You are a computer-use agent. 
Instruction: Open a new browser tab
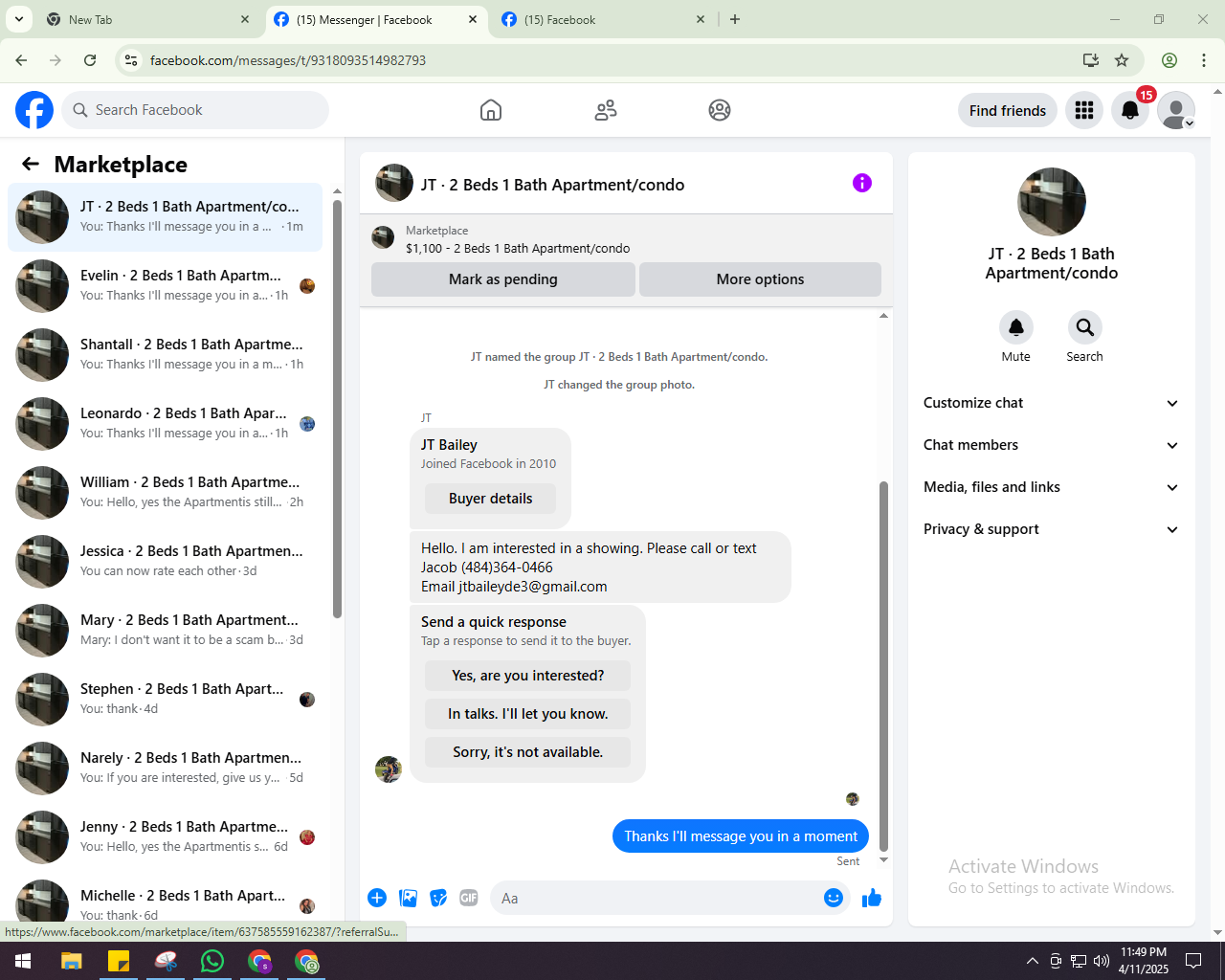pos(735,19)
